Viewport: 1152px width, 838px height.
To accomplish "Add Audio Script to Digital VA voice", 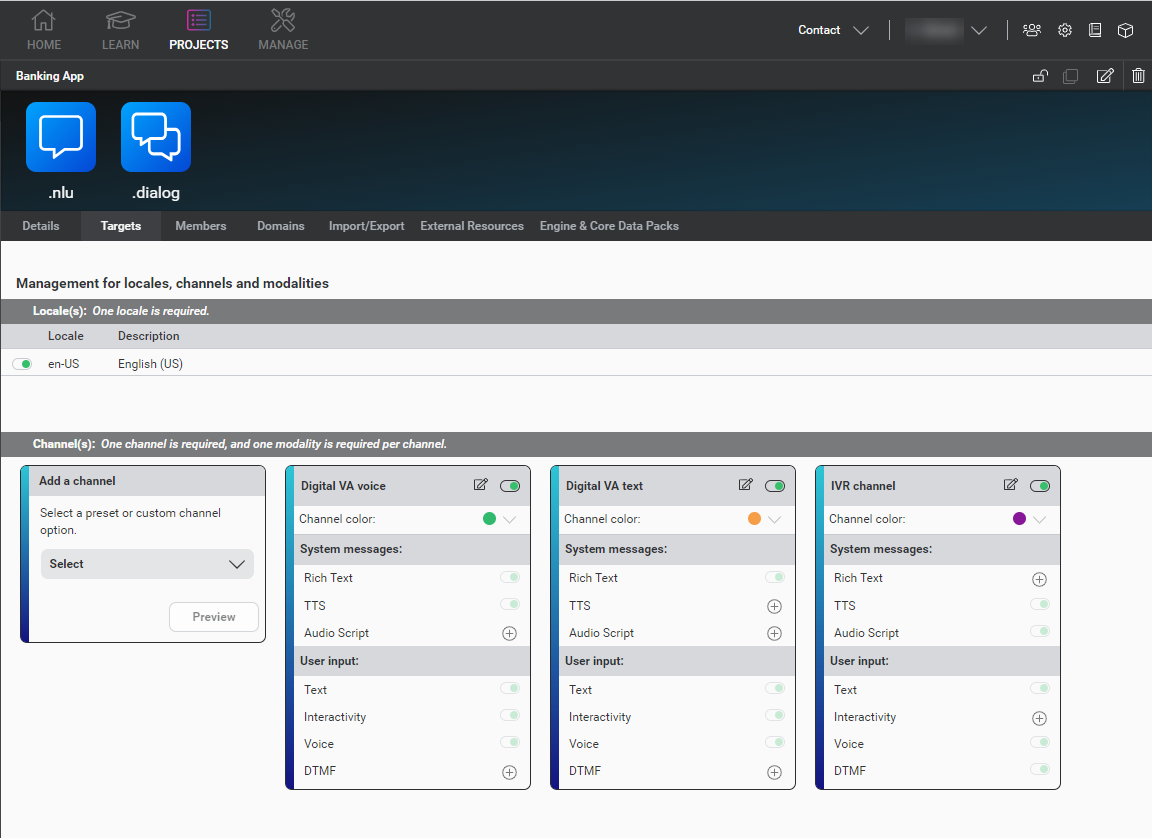I will coord(509,633).
